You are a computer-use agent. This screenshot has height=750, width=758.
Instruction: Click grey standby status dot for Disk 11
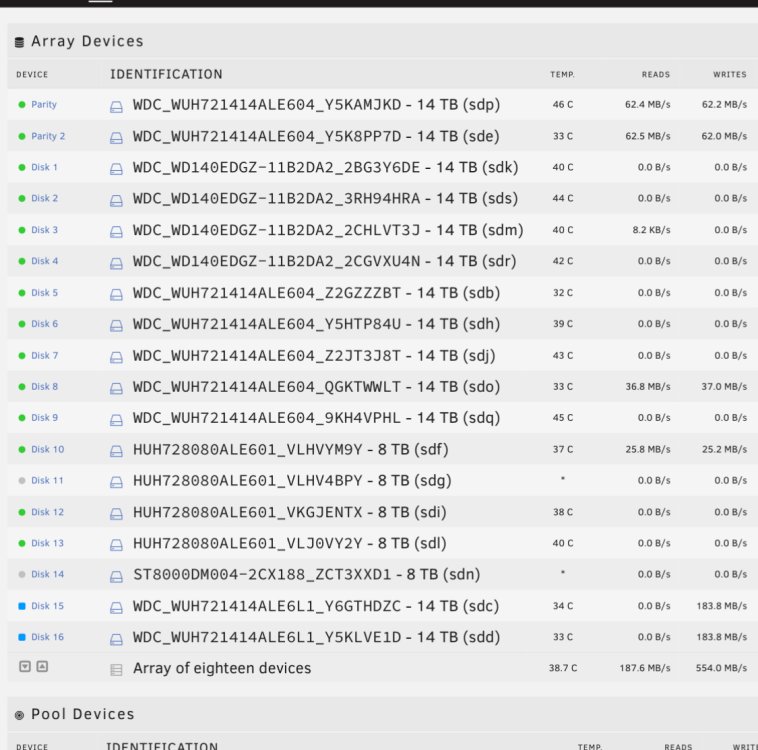(x=22, y=481)
